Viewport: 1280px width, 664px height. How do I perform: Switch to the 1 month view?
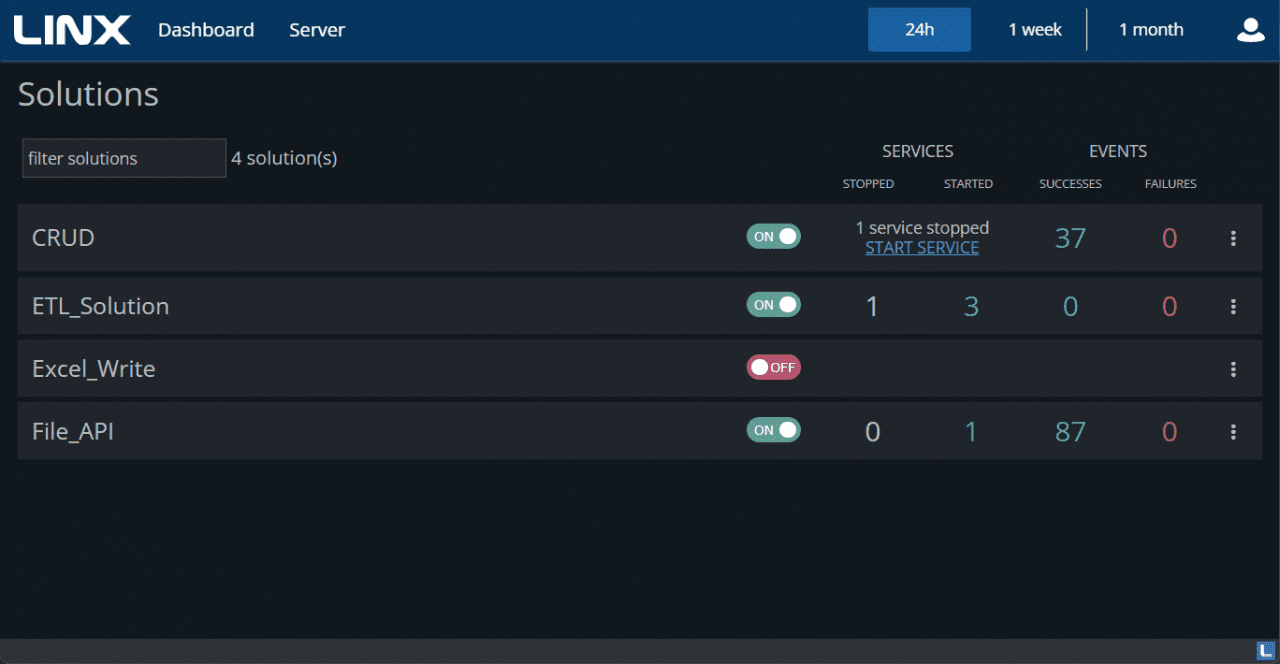click(1151, 29)
